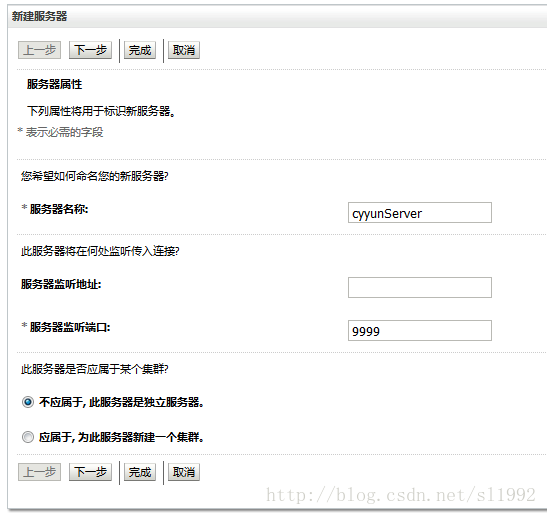
Task: Click the top 取消 (Cancel) button
Action: click(x=184, y=50)
